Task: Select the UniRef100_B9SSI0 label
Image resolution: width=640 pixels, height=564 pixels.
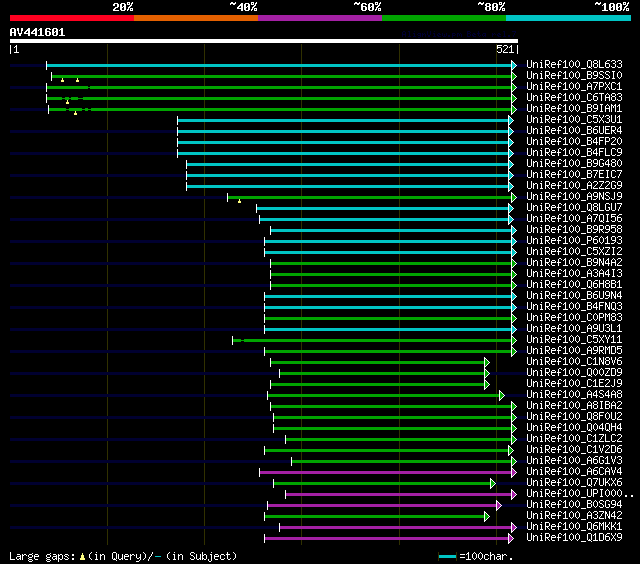Action: (574, 75)
